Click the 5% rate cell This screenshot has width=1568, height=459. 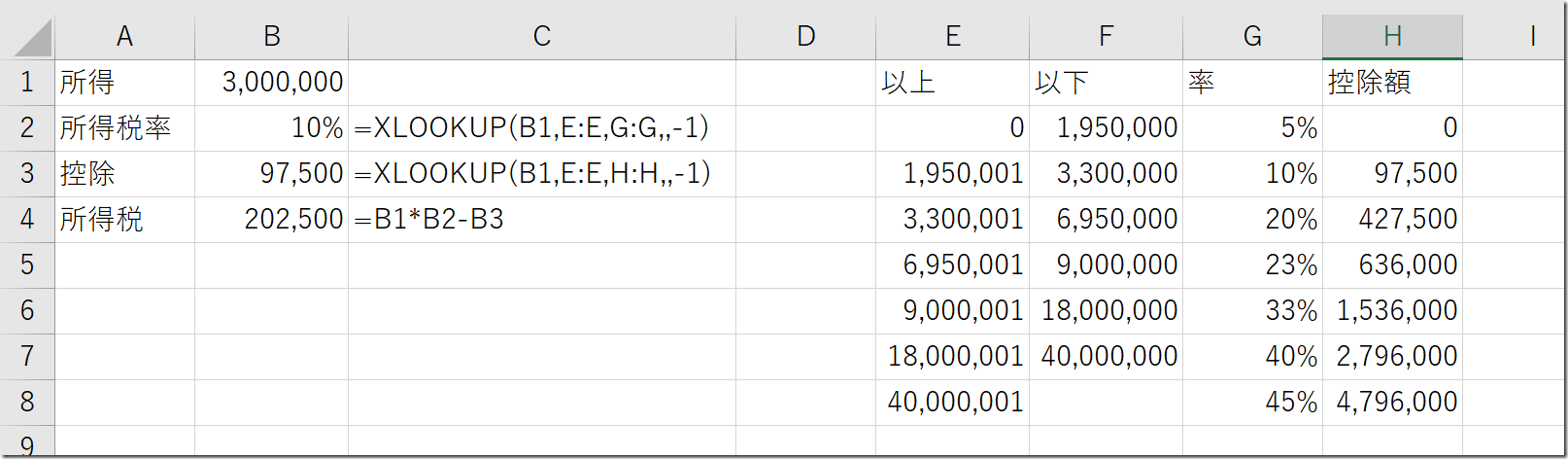point(1252,128)
